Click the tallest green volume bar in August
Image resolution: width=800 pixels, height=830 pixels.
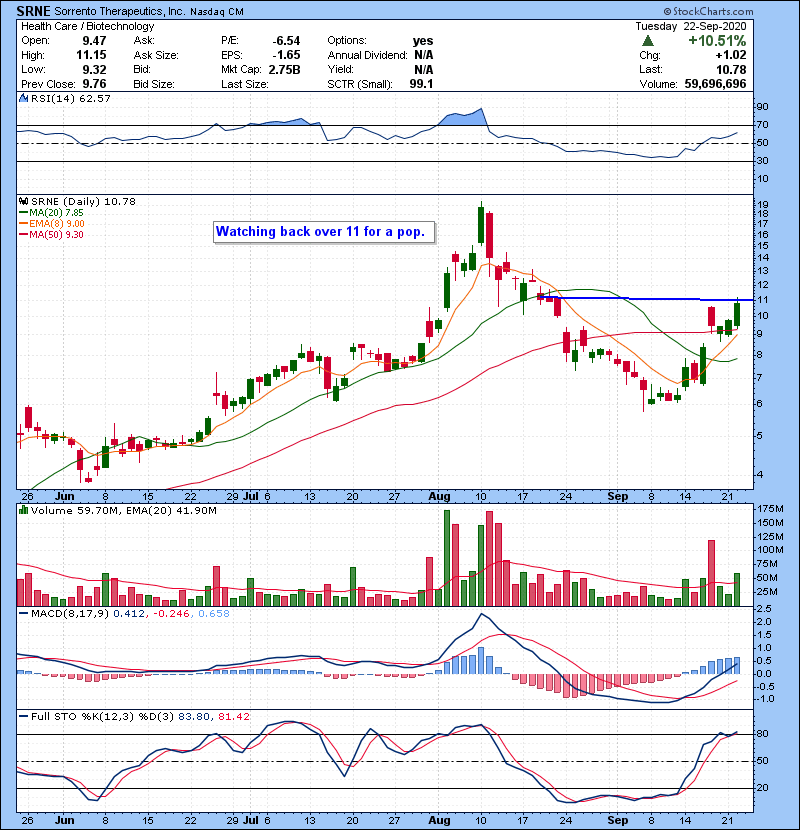[447, 558]
